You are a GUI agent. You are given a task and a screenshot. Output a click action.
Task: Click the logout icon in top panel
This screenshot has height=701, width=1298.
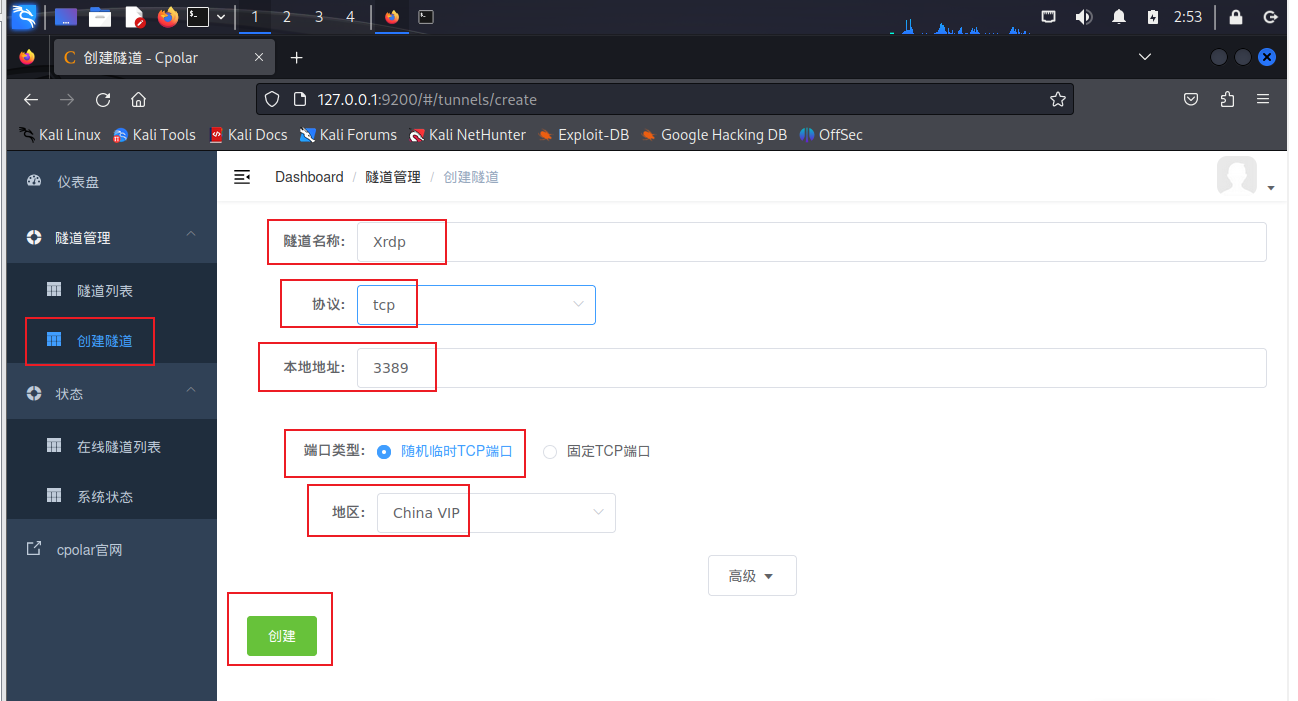1270,16
